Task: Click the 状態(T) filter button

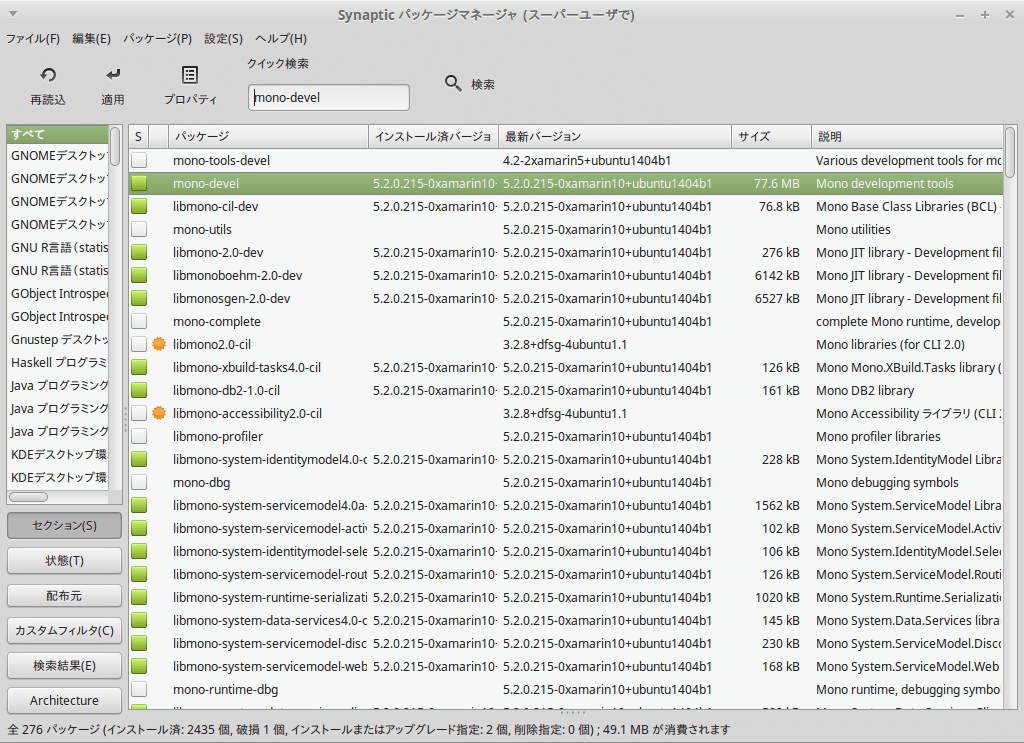Action: coord(64,560)
